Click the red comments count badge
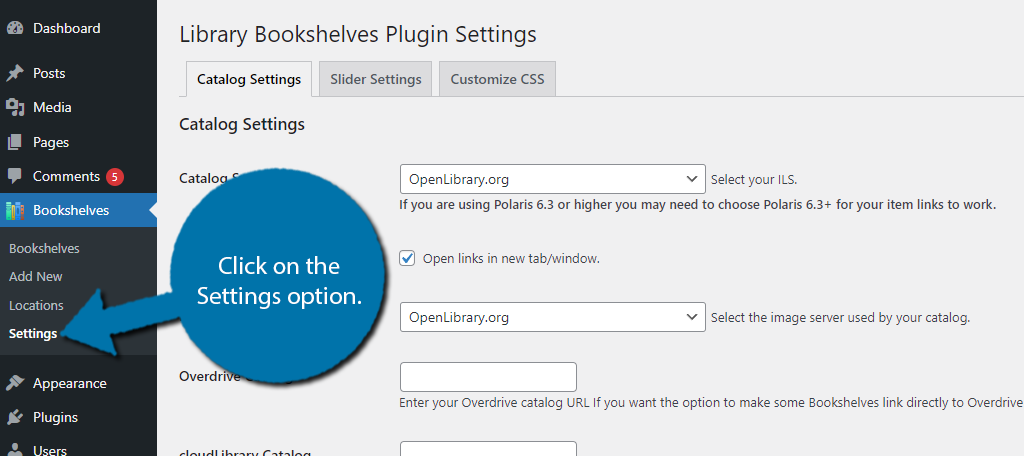1024x456 pixels. [x=114, y=176]
